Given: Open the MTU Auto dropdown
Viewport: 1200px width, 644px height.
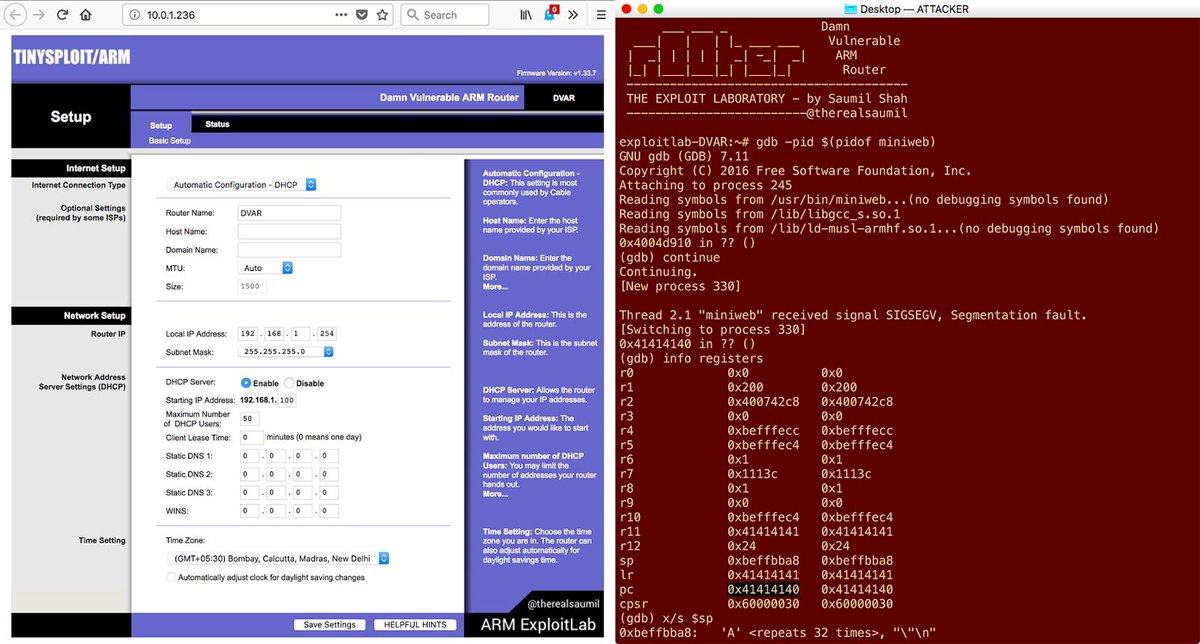Looking at the screenshot, I should [266, 268].
